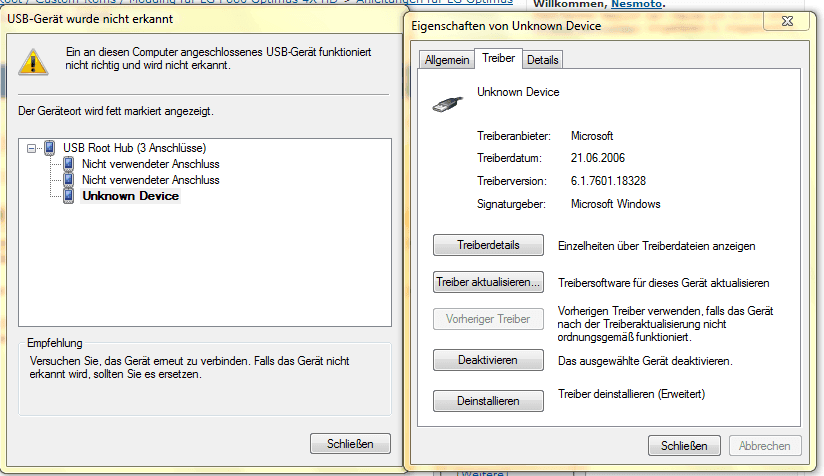Select USB Root Hub (3 Anschlüsse) entry
824x476 pixels.
(135, 148)
